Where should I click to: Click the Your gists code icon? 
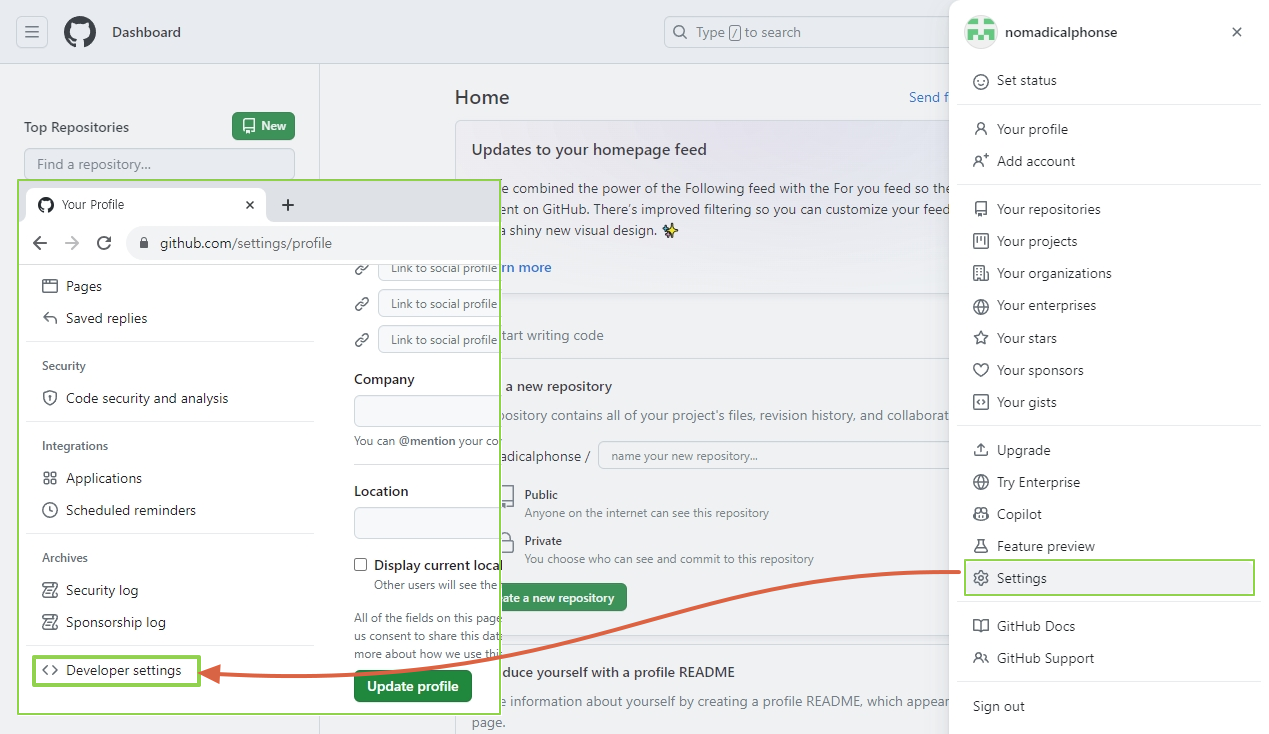tap(981, 402)
